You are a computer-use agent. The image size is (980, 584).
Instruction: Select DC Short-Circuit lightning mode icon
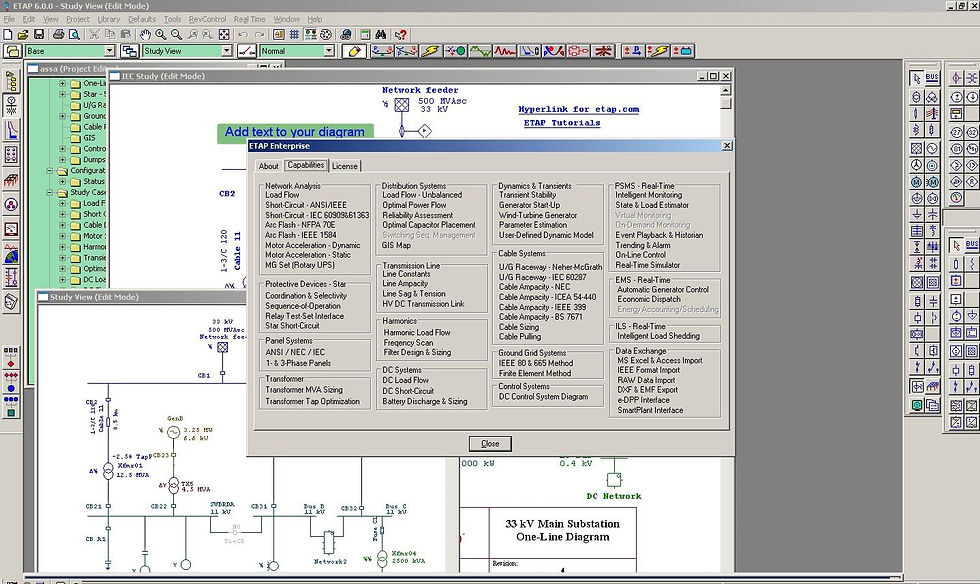pyautogui.click(x=658, y=51)
